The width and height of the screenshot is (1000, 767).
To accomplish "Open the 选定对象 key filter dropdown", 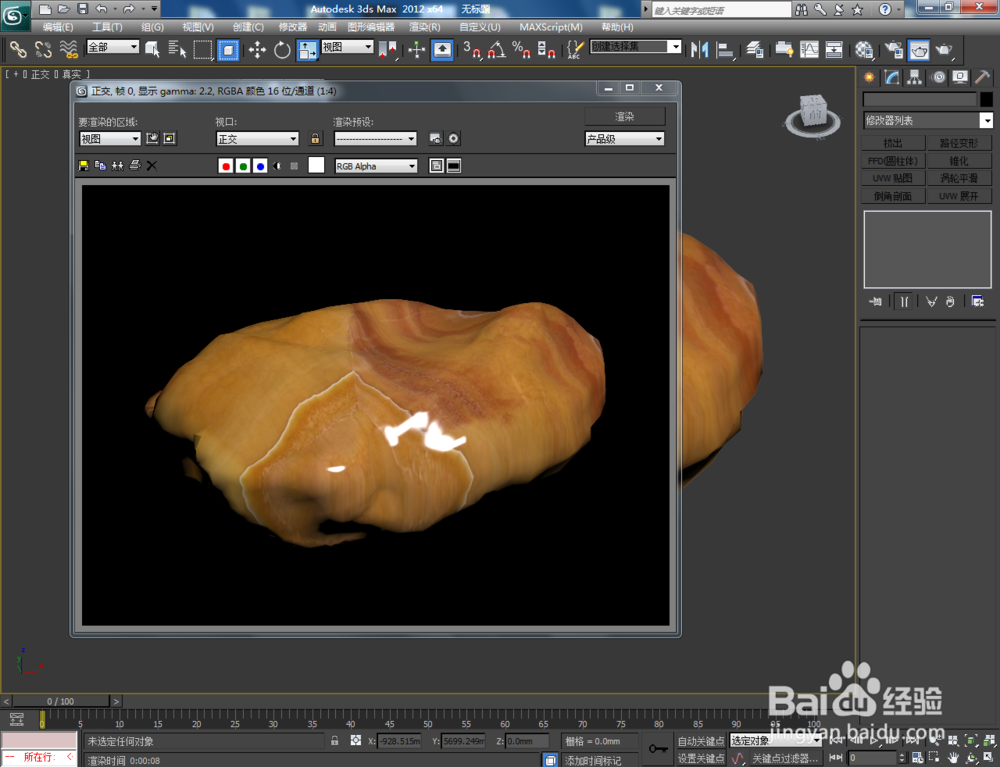I will pyautogui.click(x=775, y=741).
